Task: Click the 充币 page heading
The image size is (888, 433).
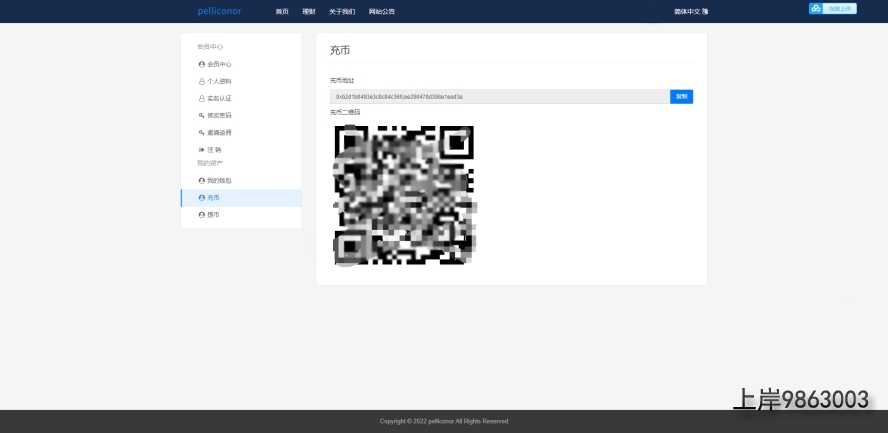Action: click(340, 50)
